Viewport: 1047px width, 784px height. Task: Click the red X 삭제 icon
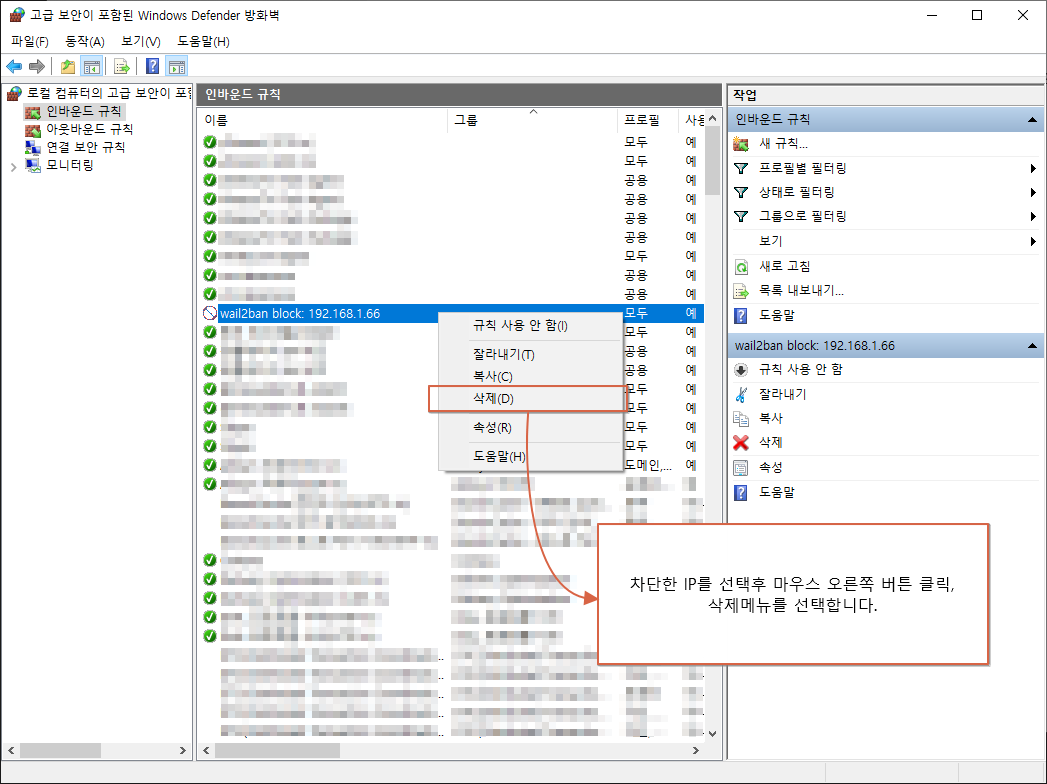coord(741,443)
